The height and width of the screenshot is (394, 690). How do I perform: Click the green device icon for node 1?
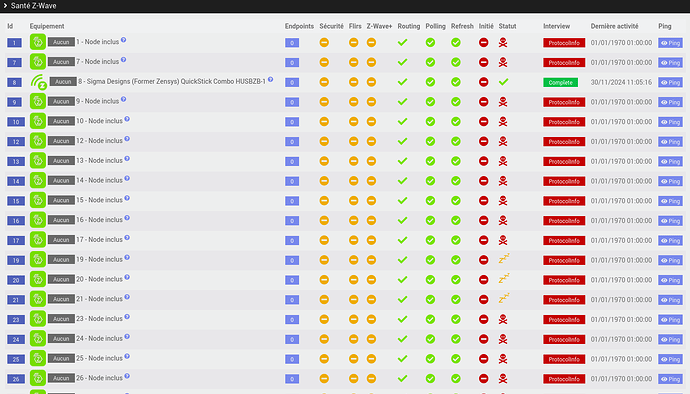click(x=38, y=42)
